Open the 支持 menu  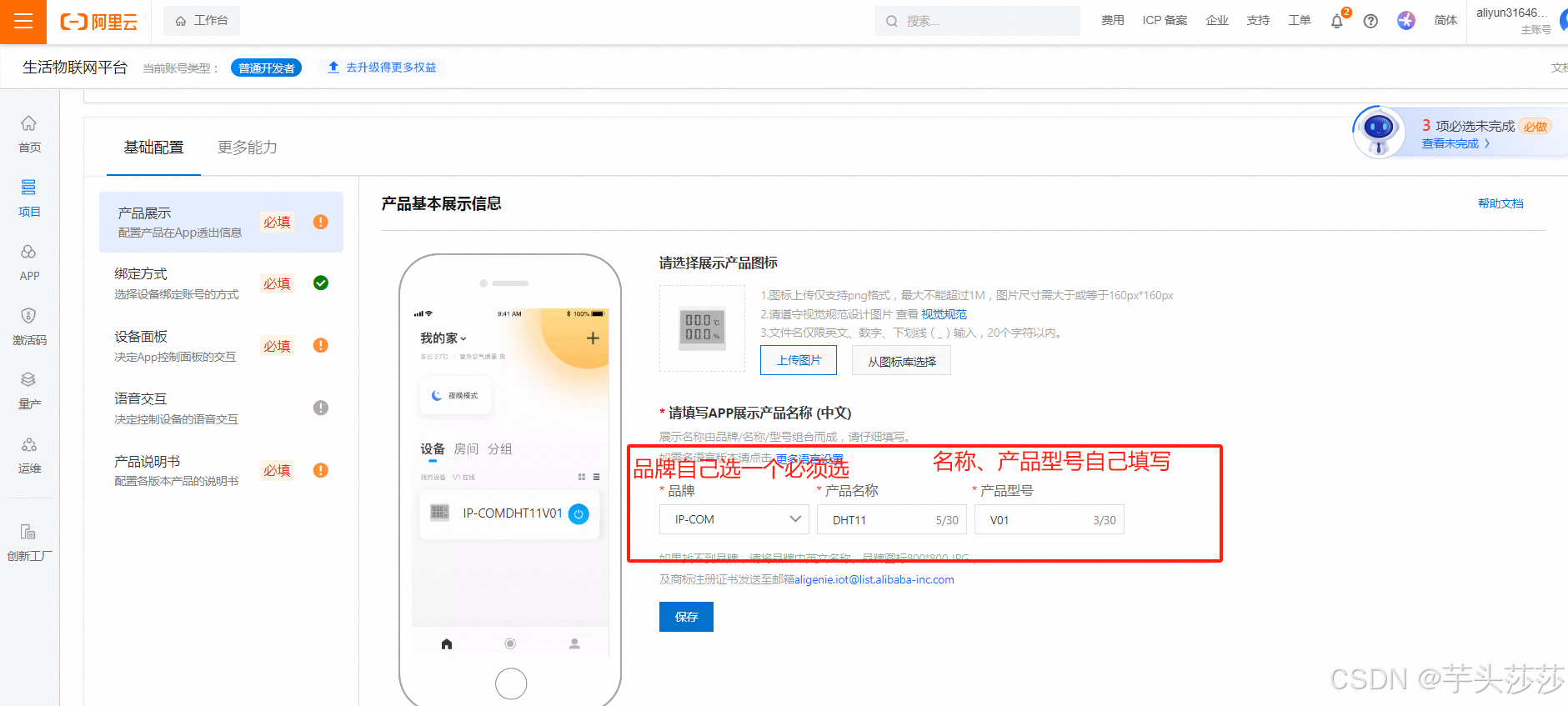click(1258, 21)
